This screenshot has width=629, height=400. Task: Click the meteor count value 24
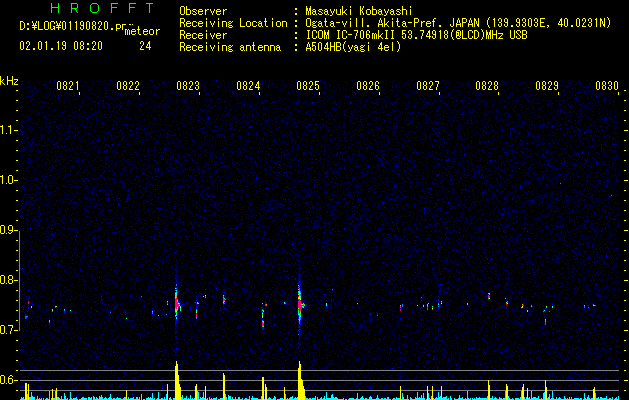(145, 46)
